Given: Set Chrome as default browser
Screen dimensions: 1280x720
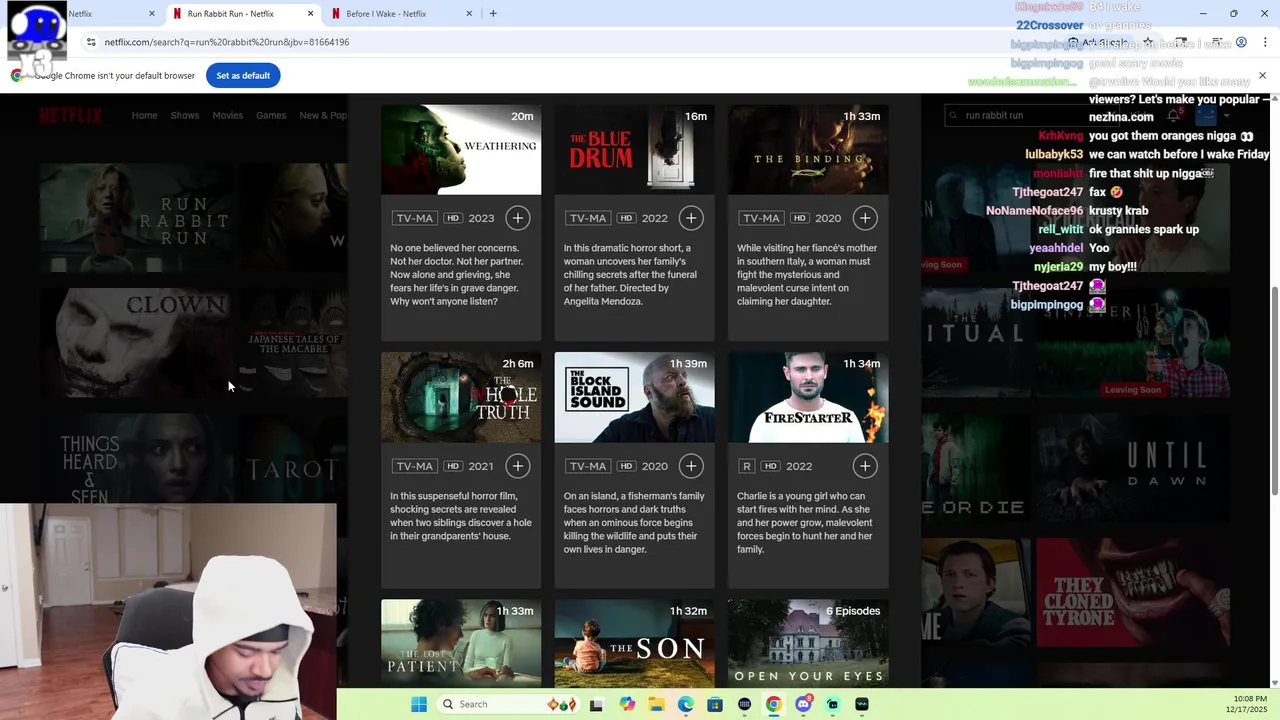Looking at the screenshot, I should 243,75.
